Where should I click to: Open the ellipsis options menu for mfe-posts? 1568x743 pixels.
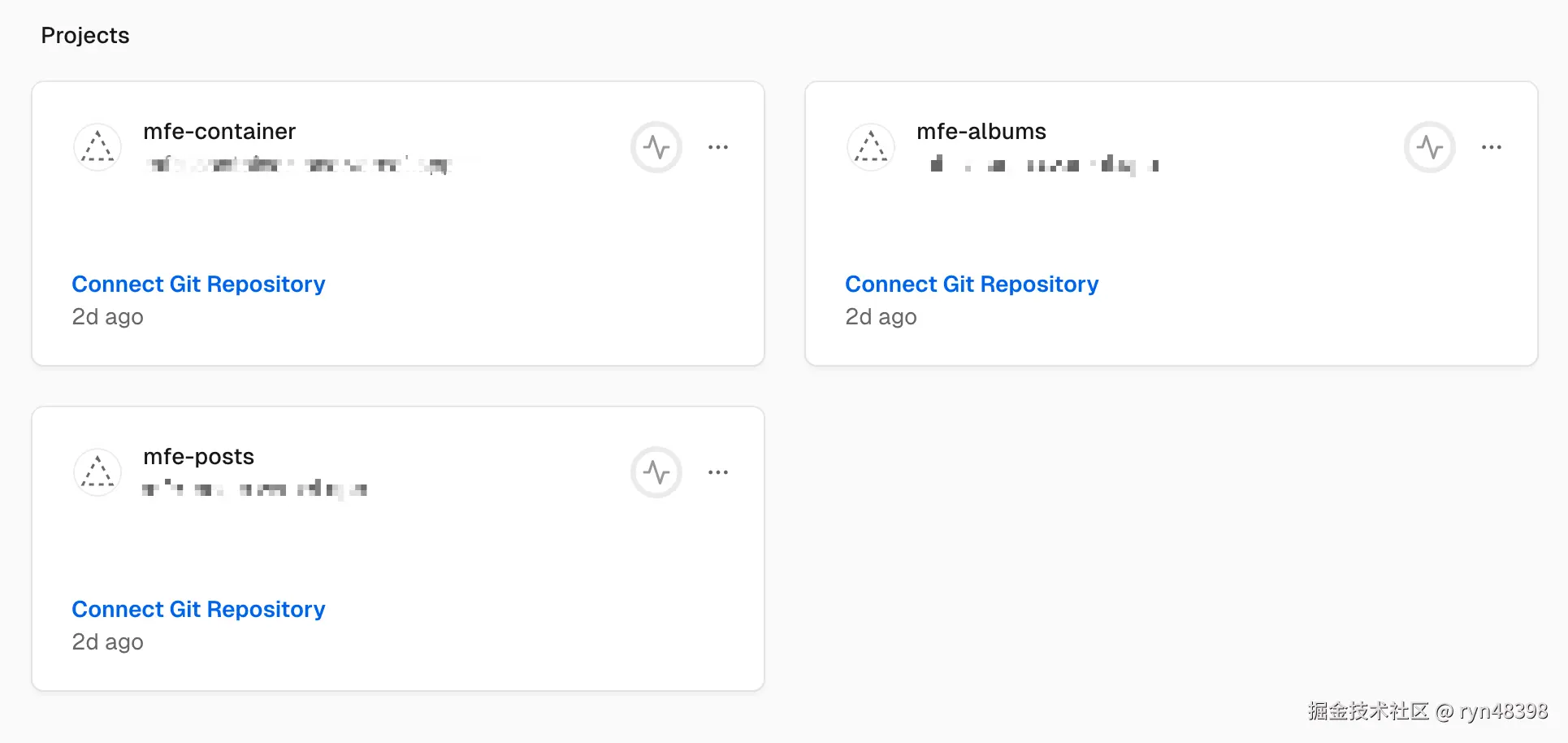(718, 472)
